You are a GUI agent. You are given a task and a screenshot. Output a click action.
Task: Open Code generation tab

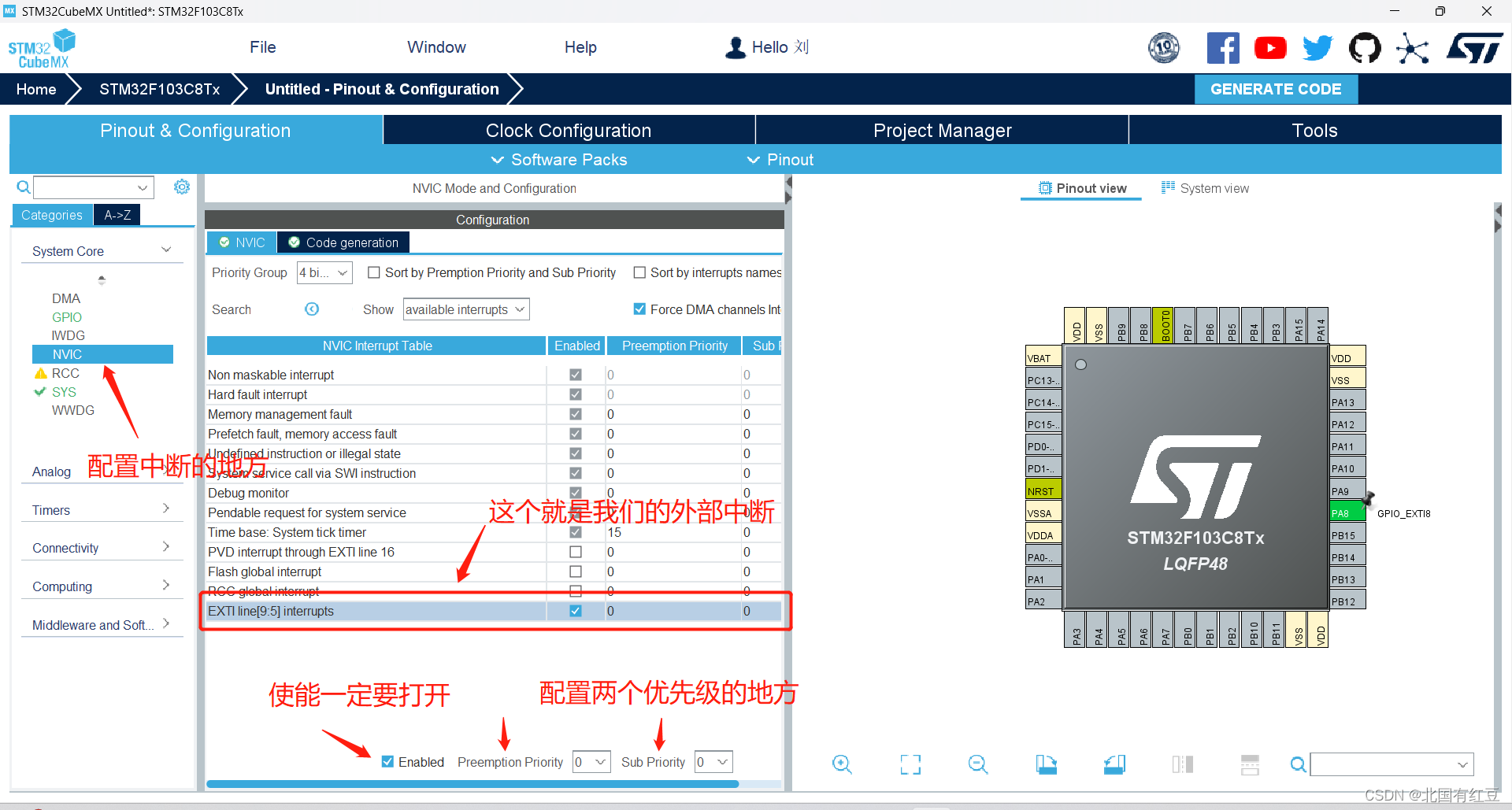pyautogui.click(x=343, y=242)
